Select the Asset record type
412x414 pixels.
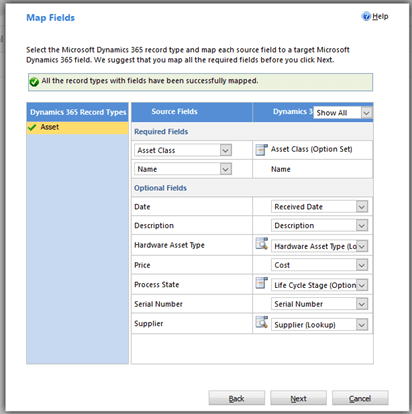tap(77, 128)
